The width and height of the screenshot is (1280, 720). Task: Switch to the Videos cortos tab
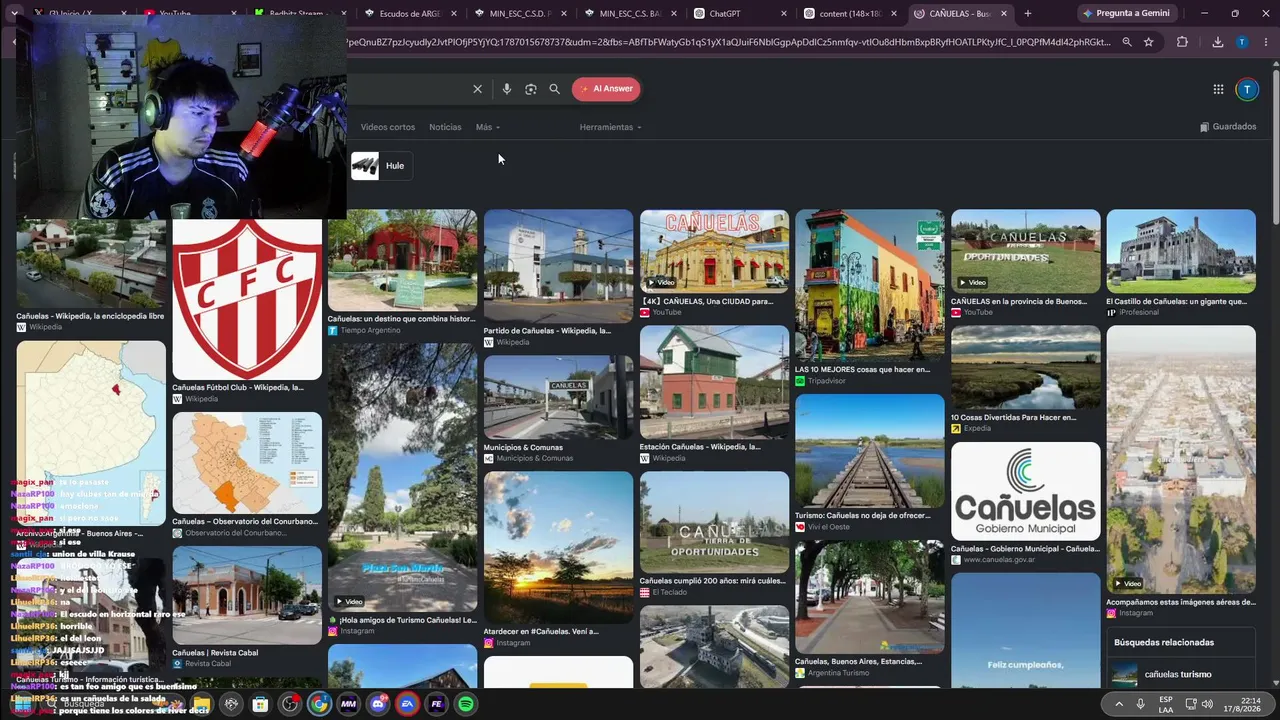pyautogui.click(x=388, y=127)
